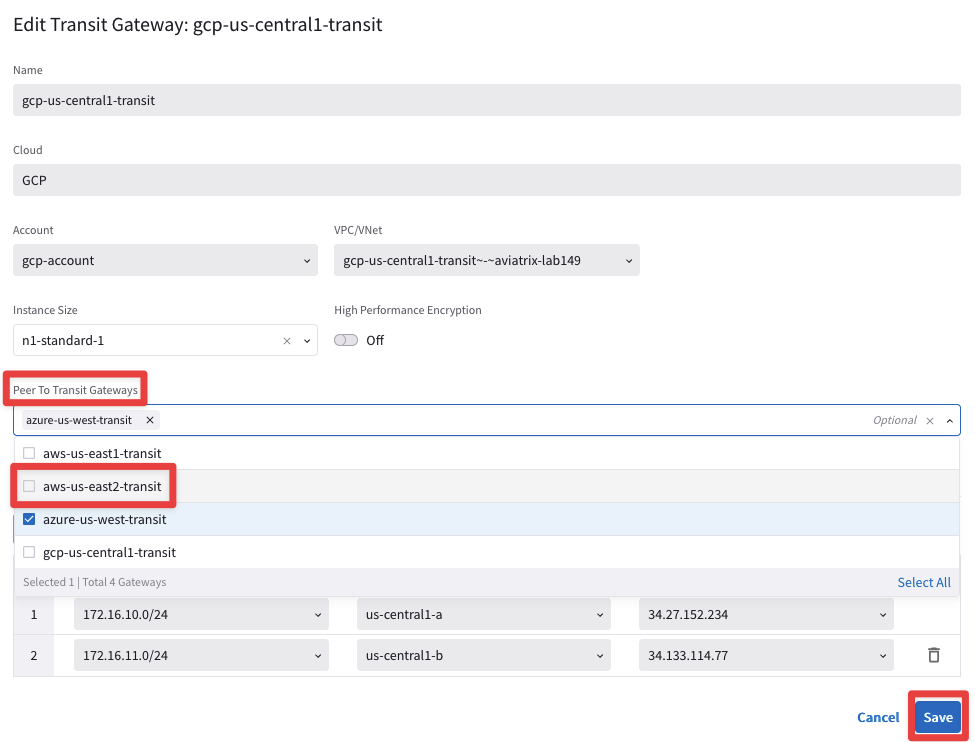Image resolution: width=975 pixels, height=742 pixels.
Task: Remove azure-us-west-transit chip with its x
Action: pos(150,420)
